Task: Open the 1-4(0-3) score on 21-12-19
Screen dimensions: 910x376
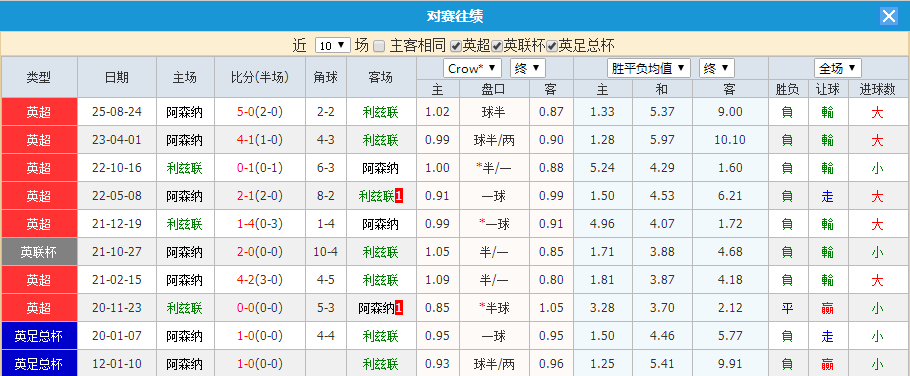Action: pos(260,224)
